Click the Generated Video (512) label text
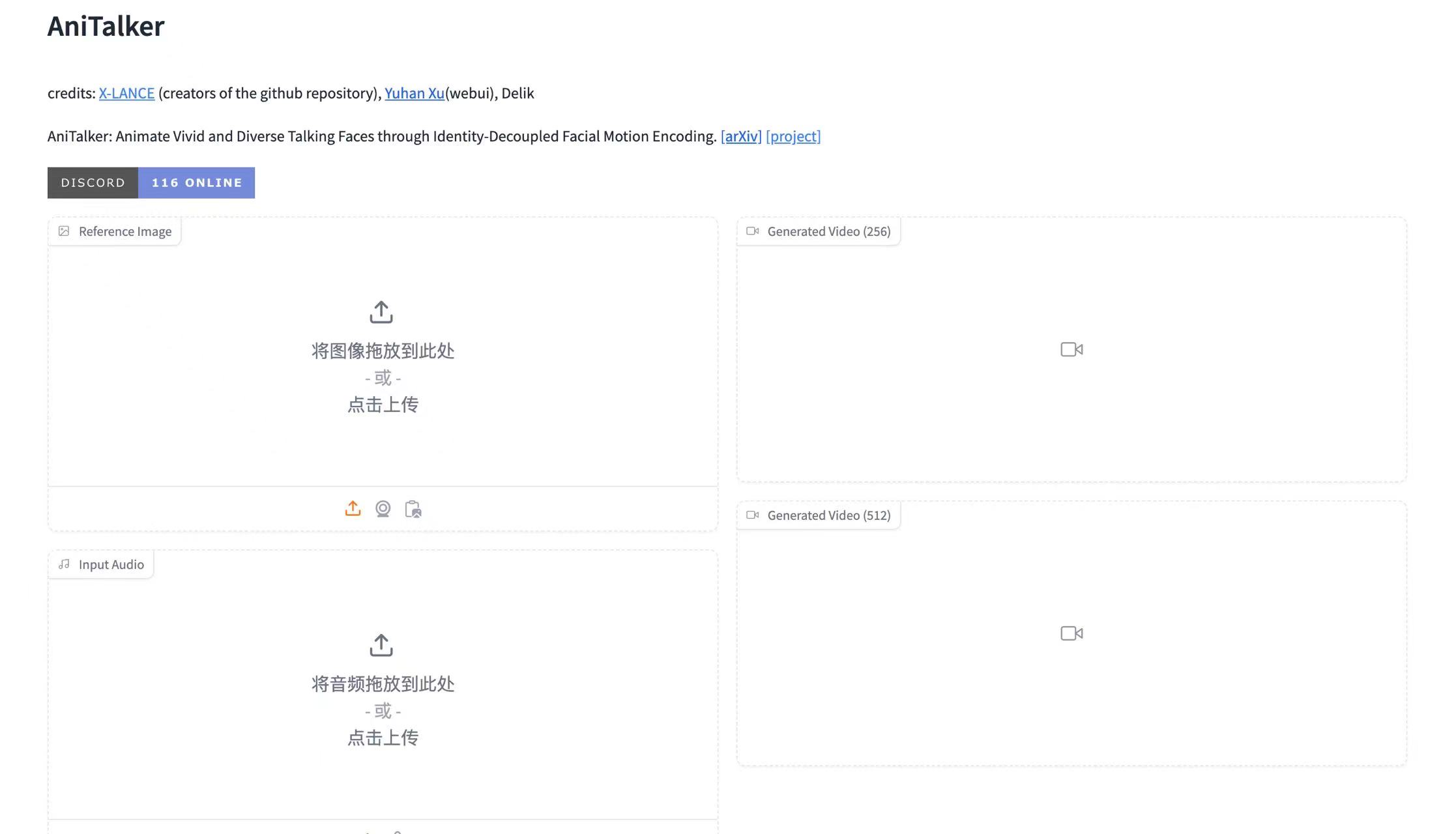This screenshot has height=834, width=1456. [x=829, y=515]
